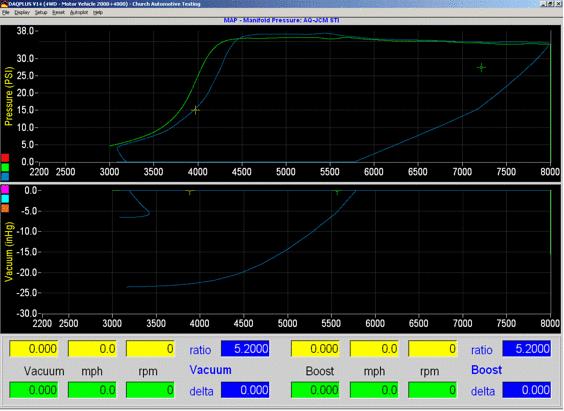Click the Boost delta 0.000 field
The width and height of the screenshot is (564, 411).
point(527,390)
